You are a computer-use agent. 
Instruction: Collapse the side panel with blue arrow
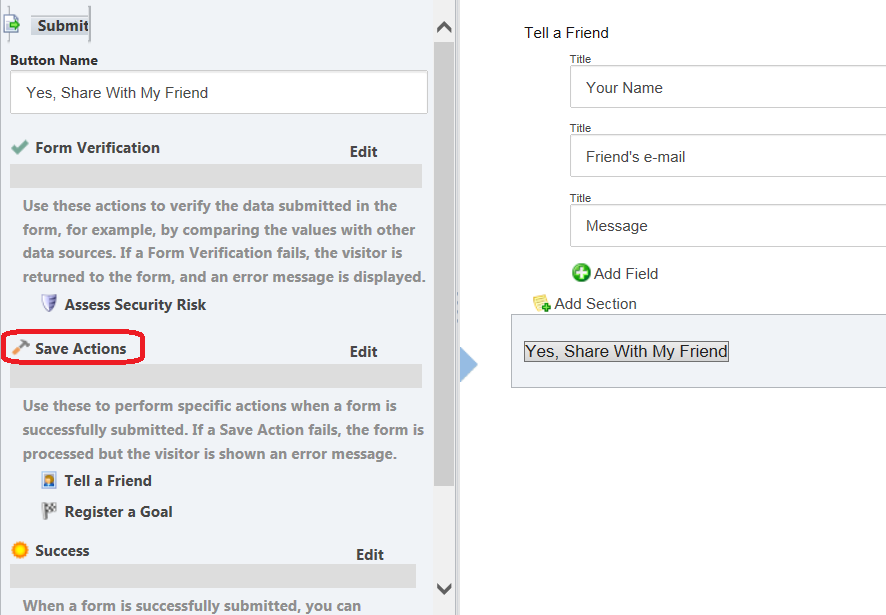tap(468, 365)
